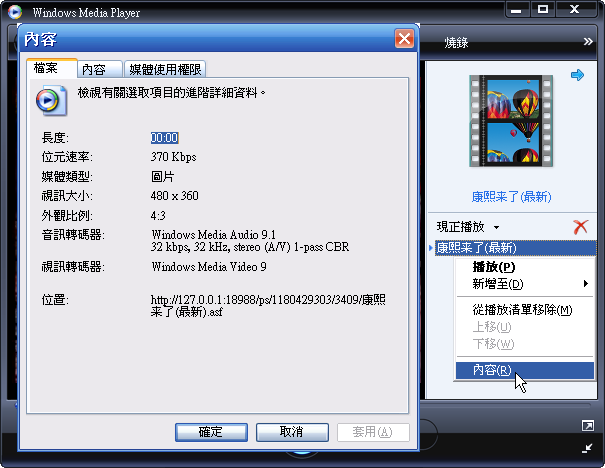The height and width of the screenshot is (468, 605).
Task: Switch to the 內容 tab
Action: 100,69
